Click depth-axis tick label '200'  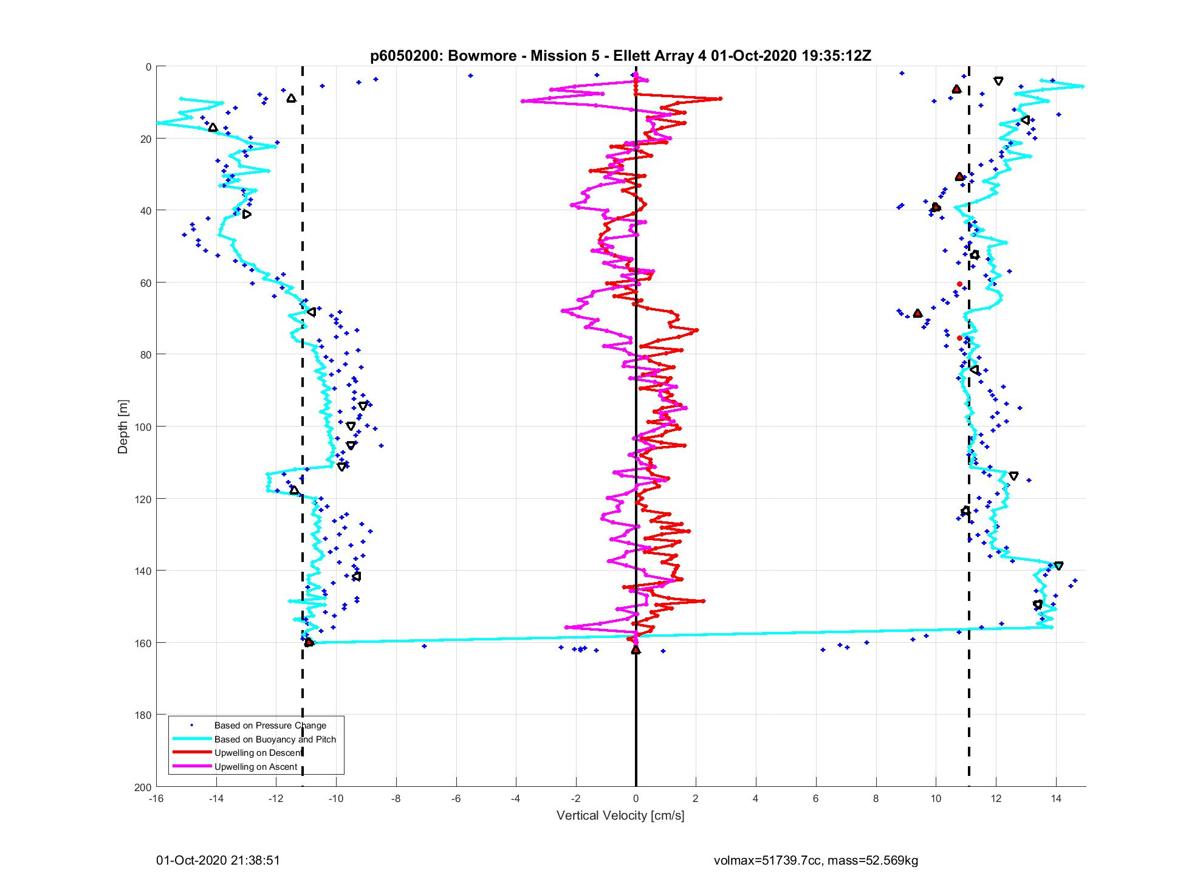pyautogui.click(x=142, y=787)
